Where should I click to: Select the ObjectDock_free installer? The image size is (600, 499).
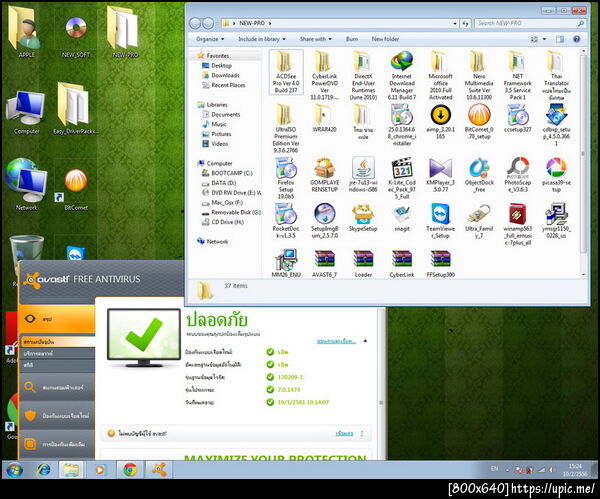[x=479, y=175]
